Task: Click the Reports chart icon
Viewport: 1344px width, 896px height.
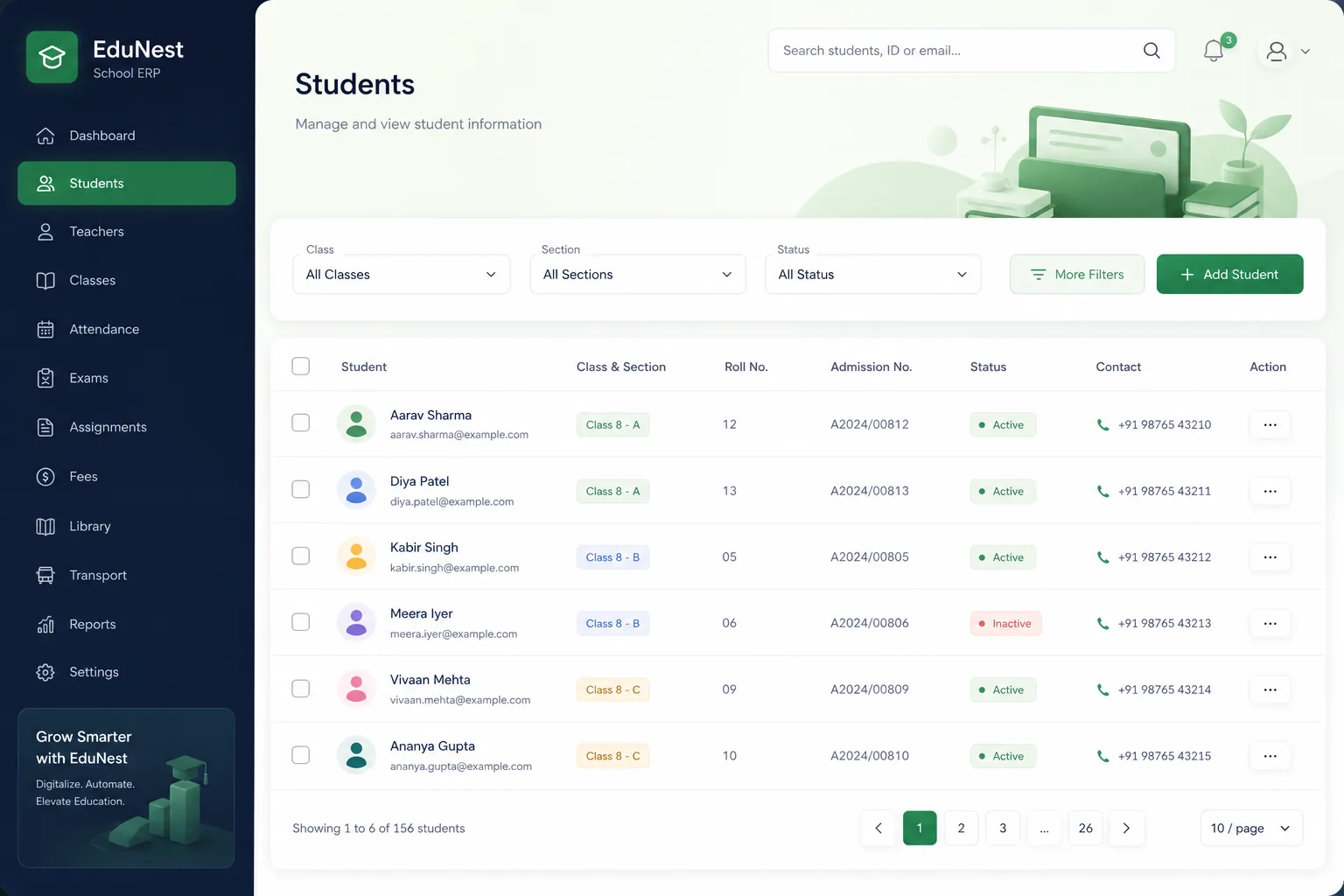Action: coord(45,624)
